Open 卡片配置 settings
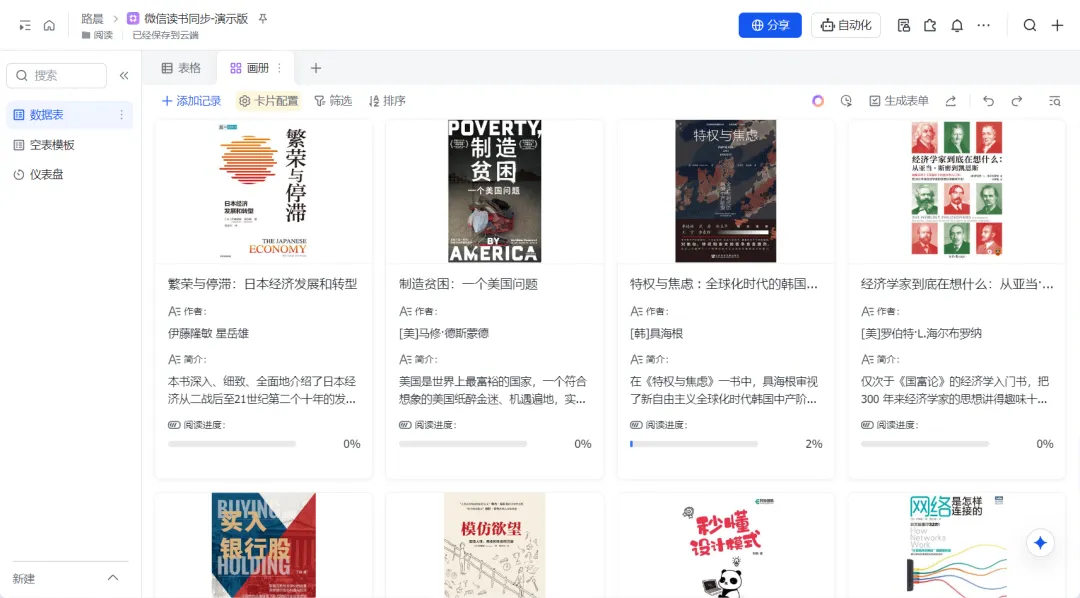 [x=269, y=101]
